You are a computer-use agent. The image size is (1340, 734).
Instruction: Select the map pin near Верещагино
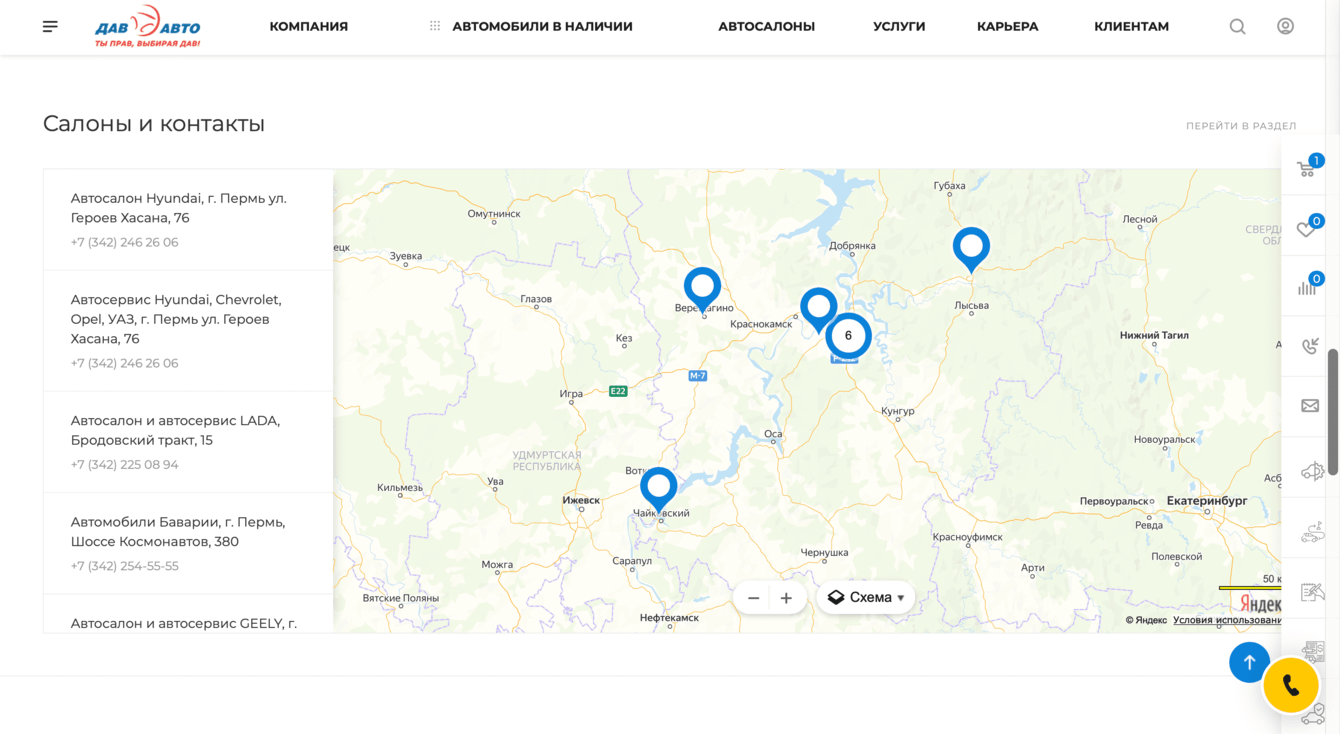(702, 290)
